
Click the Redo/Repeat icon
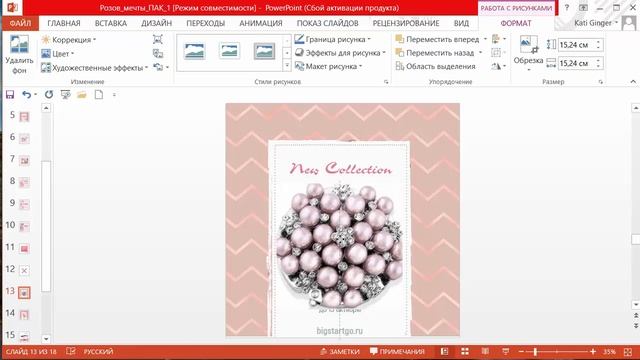[49, 95]
